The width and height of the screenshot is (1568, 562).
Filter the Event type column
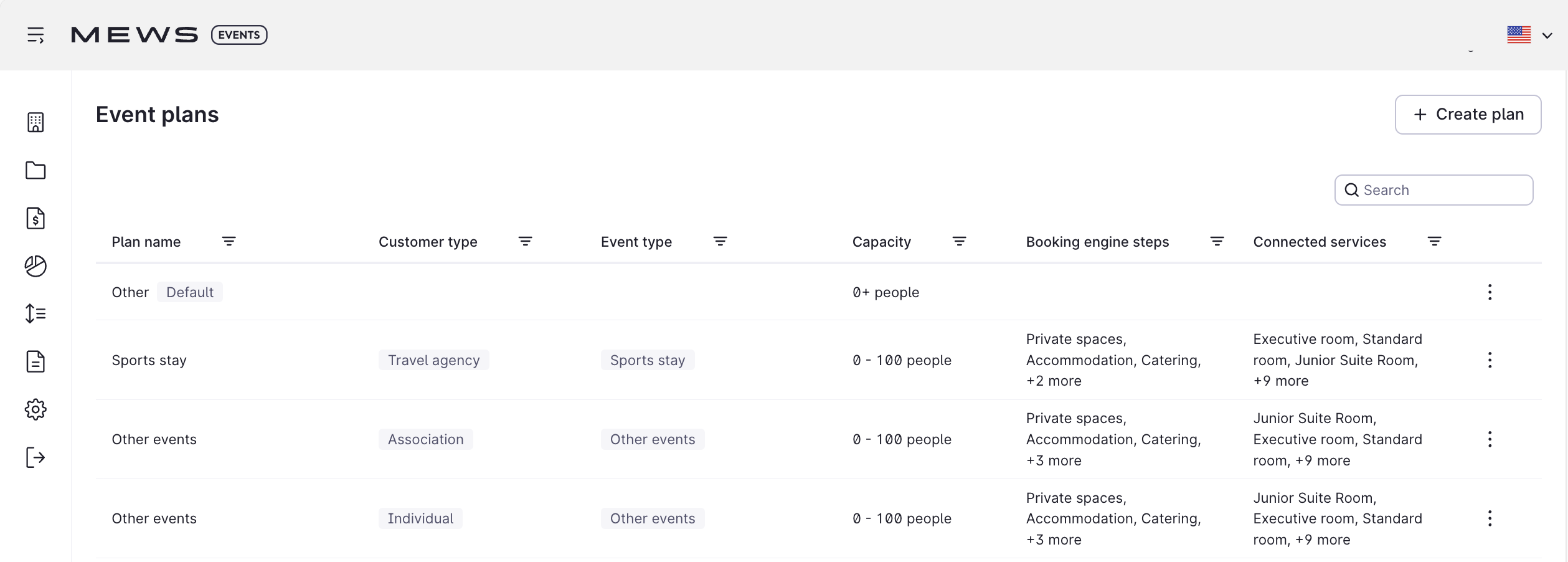[x=720, y=242]
